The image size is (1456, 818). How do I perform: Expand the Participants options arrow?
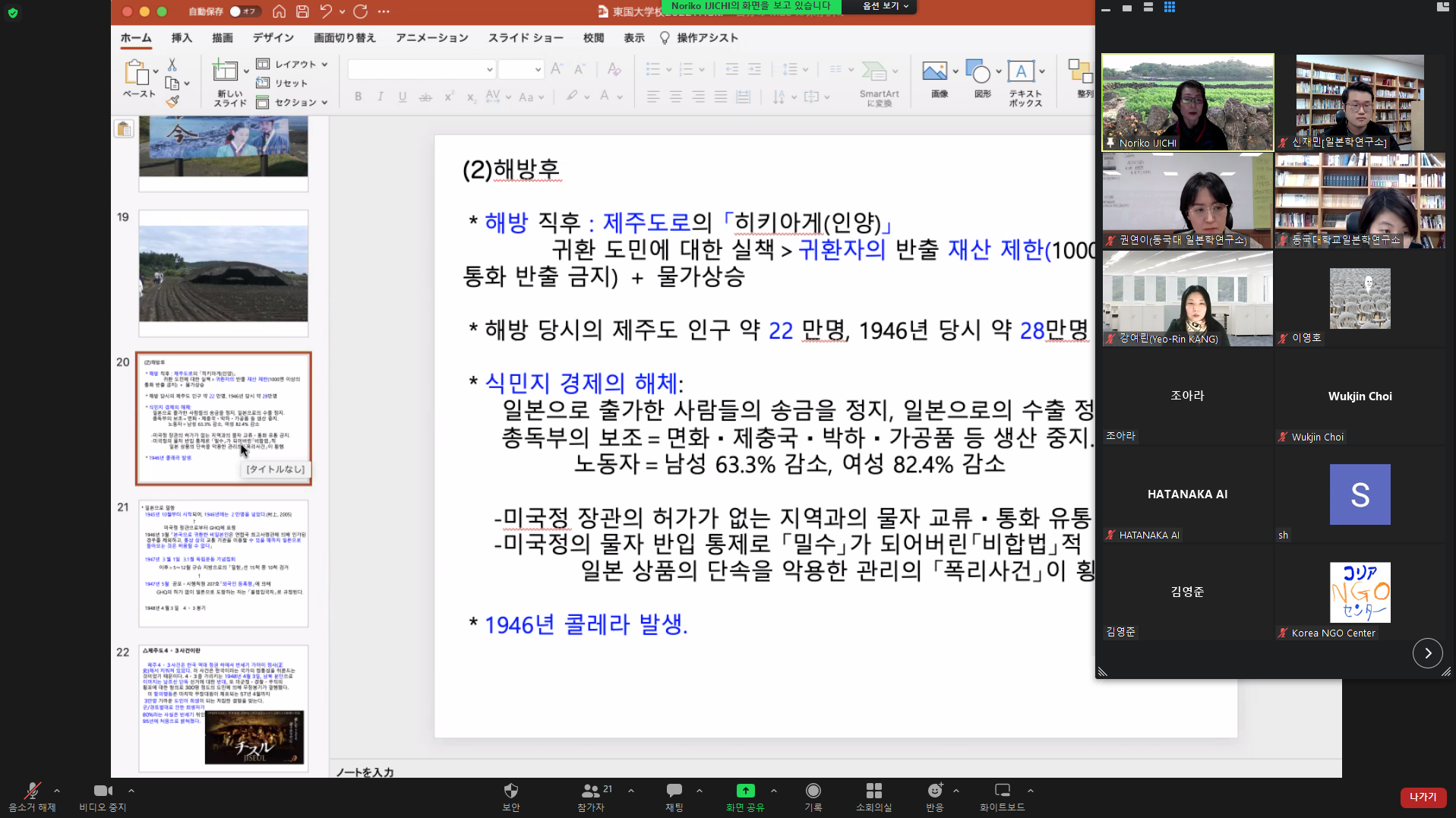631,791
